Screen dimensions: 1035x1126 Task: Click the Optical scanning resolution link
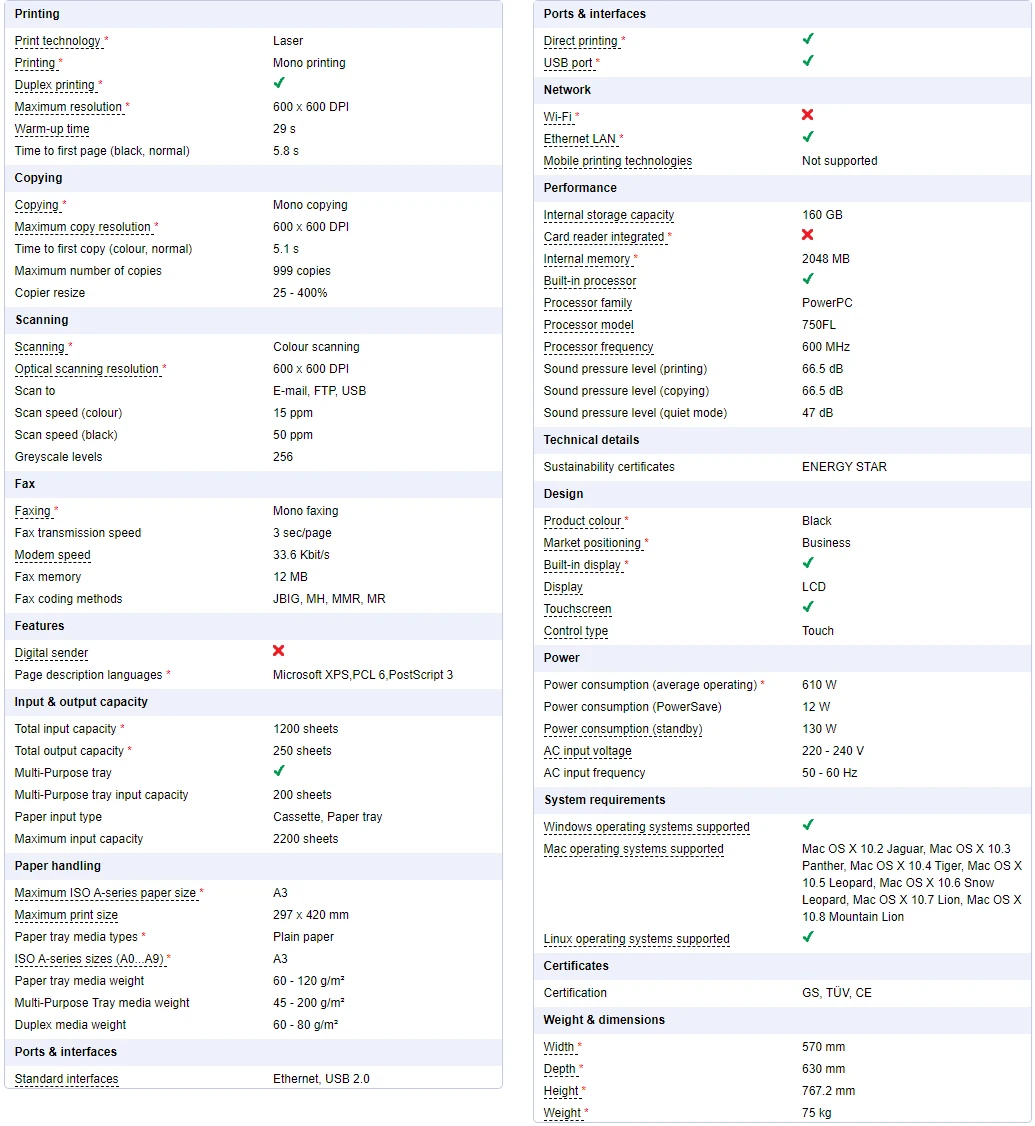87,369
